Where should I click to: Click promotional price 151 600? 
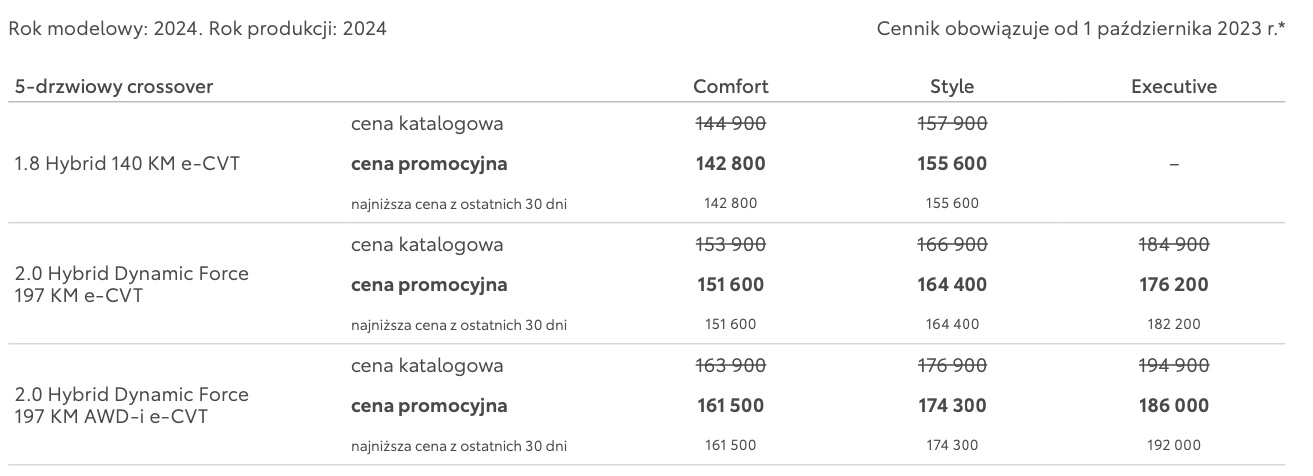pos(730,285)
